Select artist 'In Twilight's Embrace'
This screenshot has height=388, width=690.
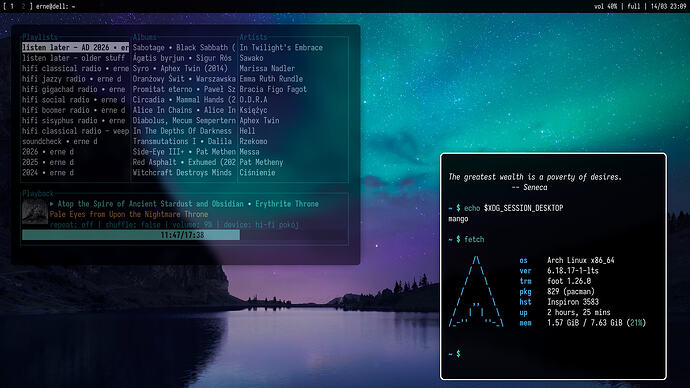click(281, 48)
